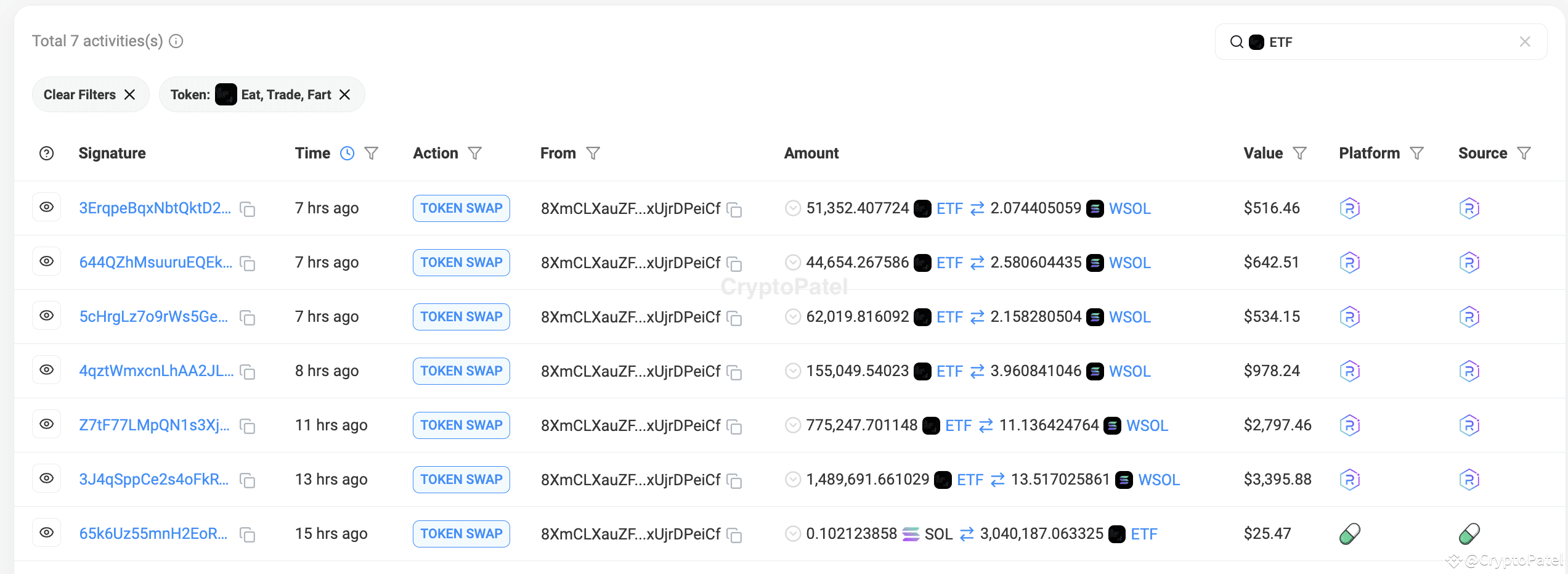Select the Raydium platform icon on the first row
Screen dimensions: 1568x574
(1350, 208)
